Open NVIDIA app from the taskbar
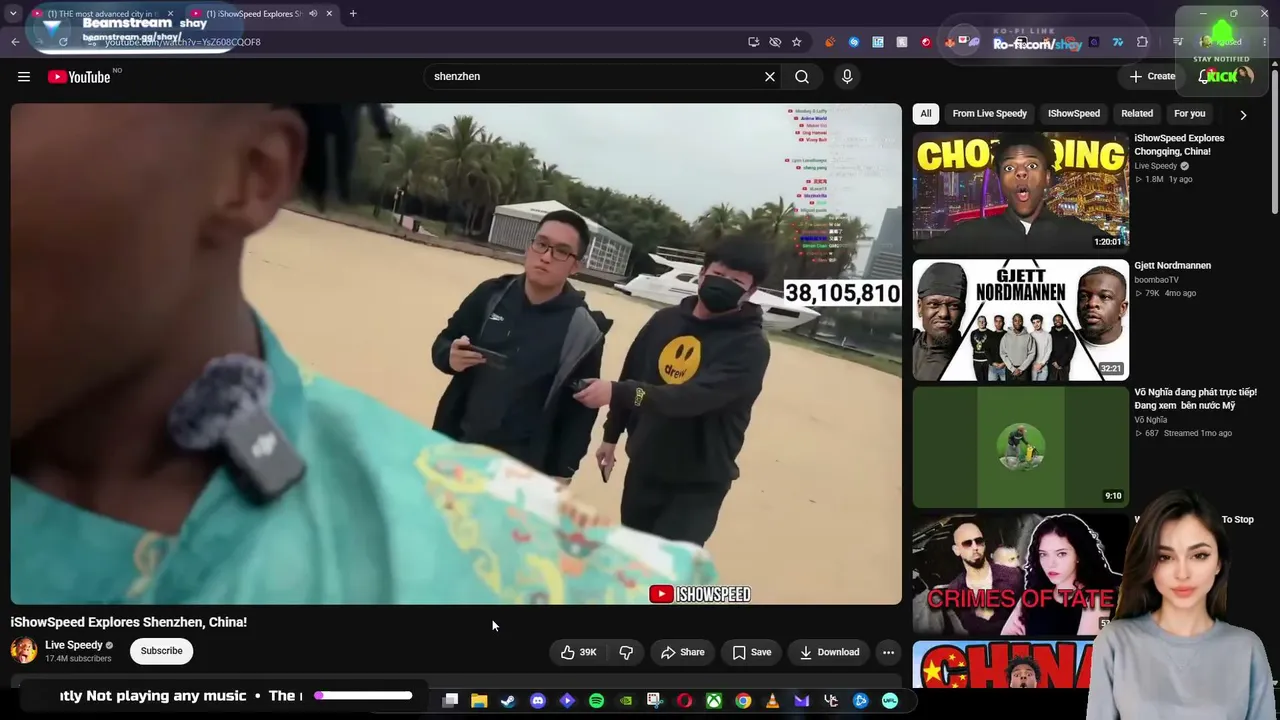Image resolution: width=1280 pixels, height=720 pixels. [x=626, y=701]
